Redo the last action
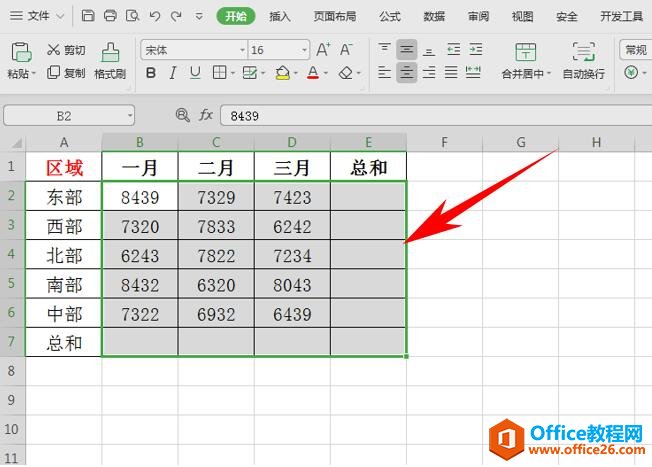The image size is (652, 467). point(177,16)
